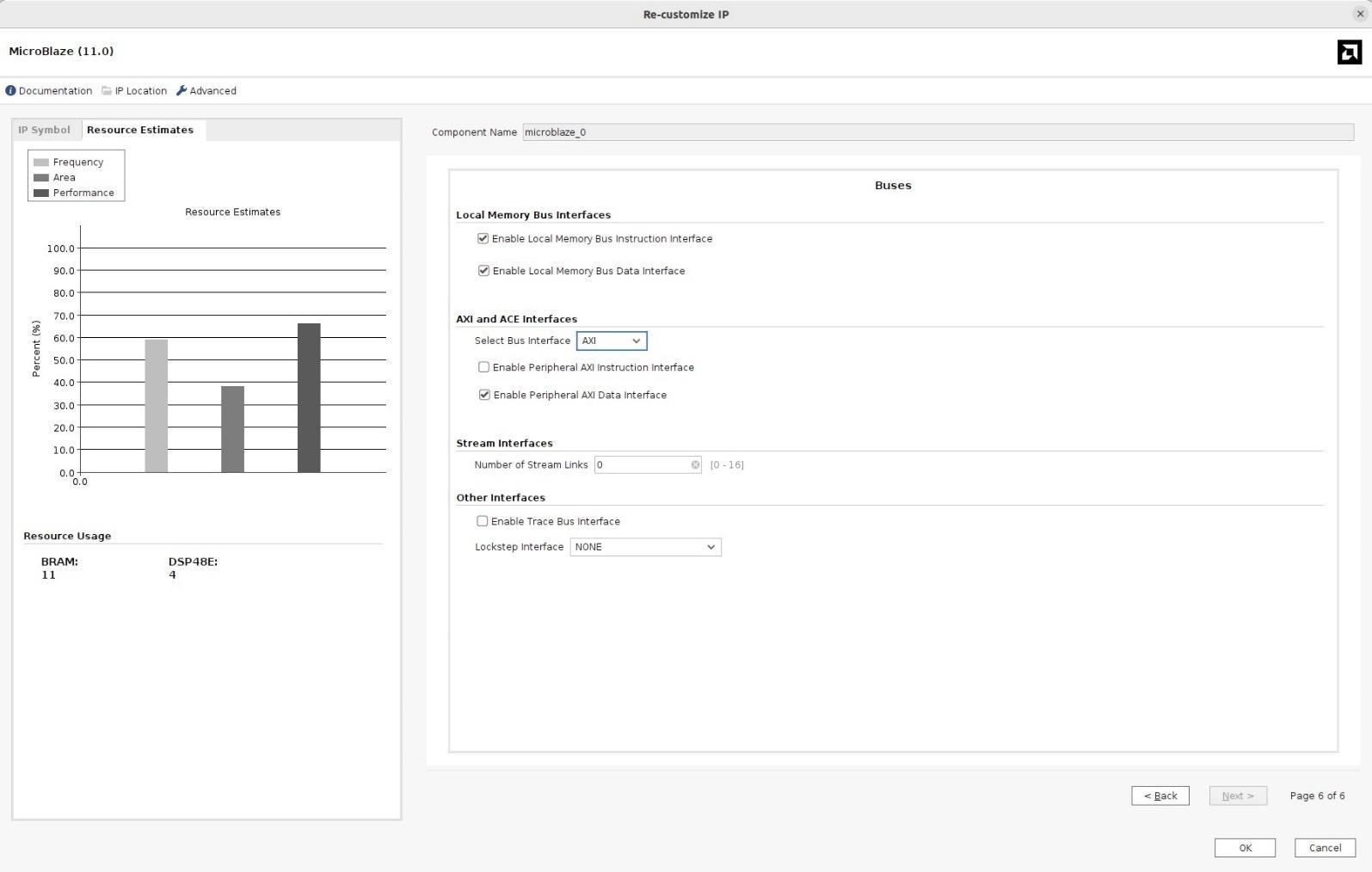
Task: Enable Peripheral AXI Instruction Interface checkbox
Action: point(483,366)
